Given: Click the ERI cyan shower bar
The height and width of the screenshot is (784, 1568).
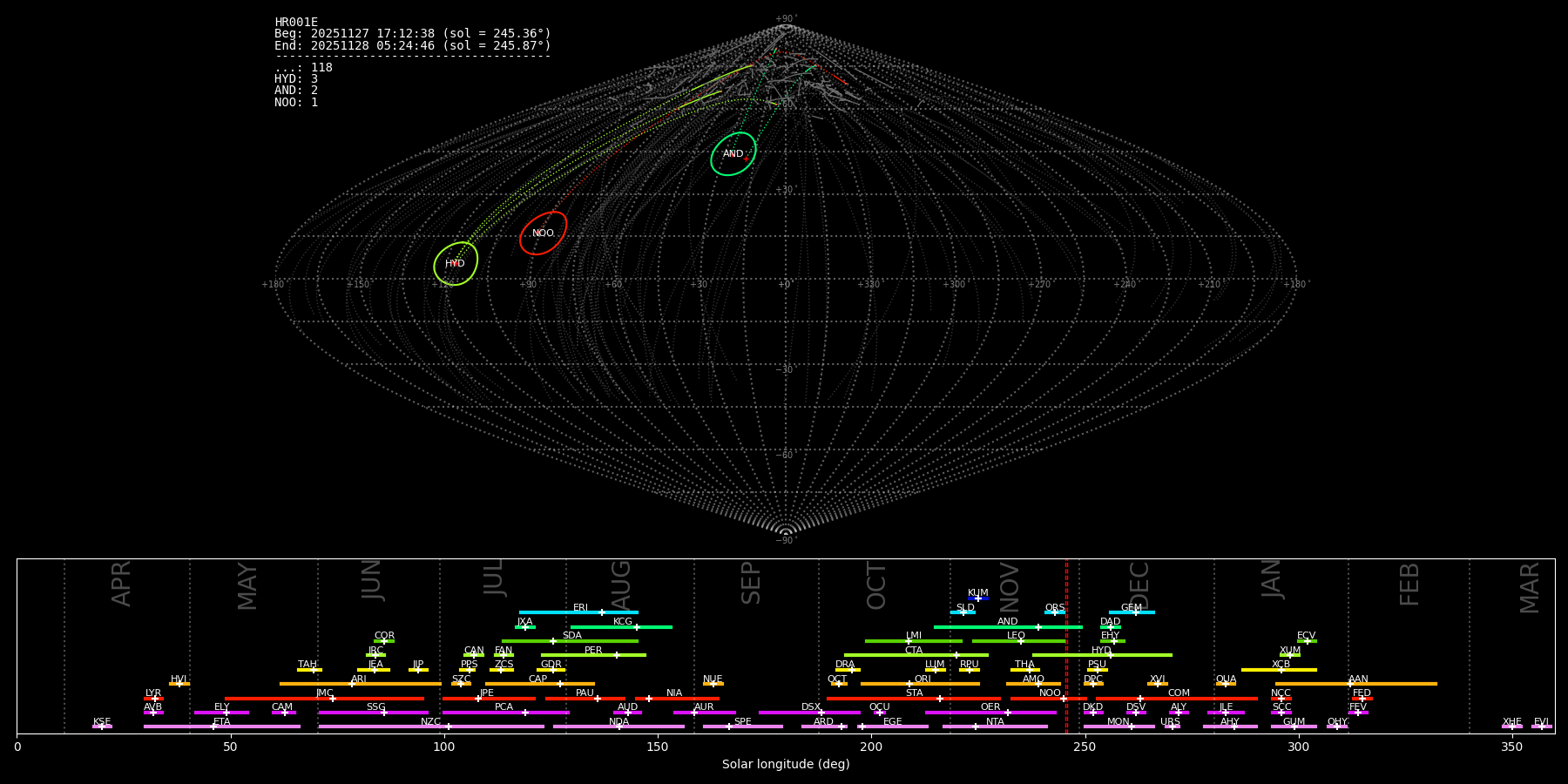Looking at the screenshot, I should coord(578,612).
